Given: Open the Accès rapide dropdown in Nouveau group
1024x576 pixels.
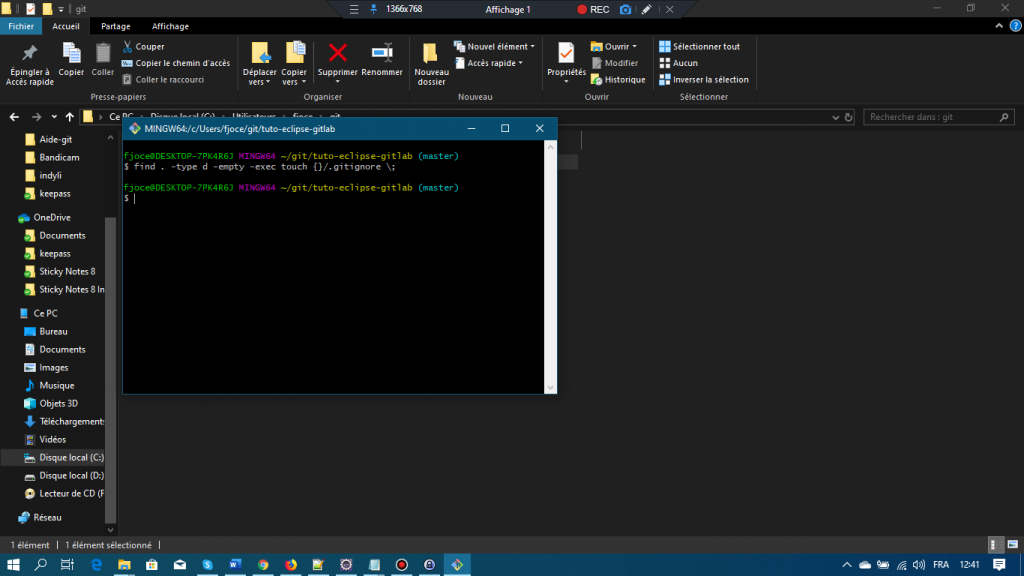Looking at the screenshot, I should pos(488,63).
